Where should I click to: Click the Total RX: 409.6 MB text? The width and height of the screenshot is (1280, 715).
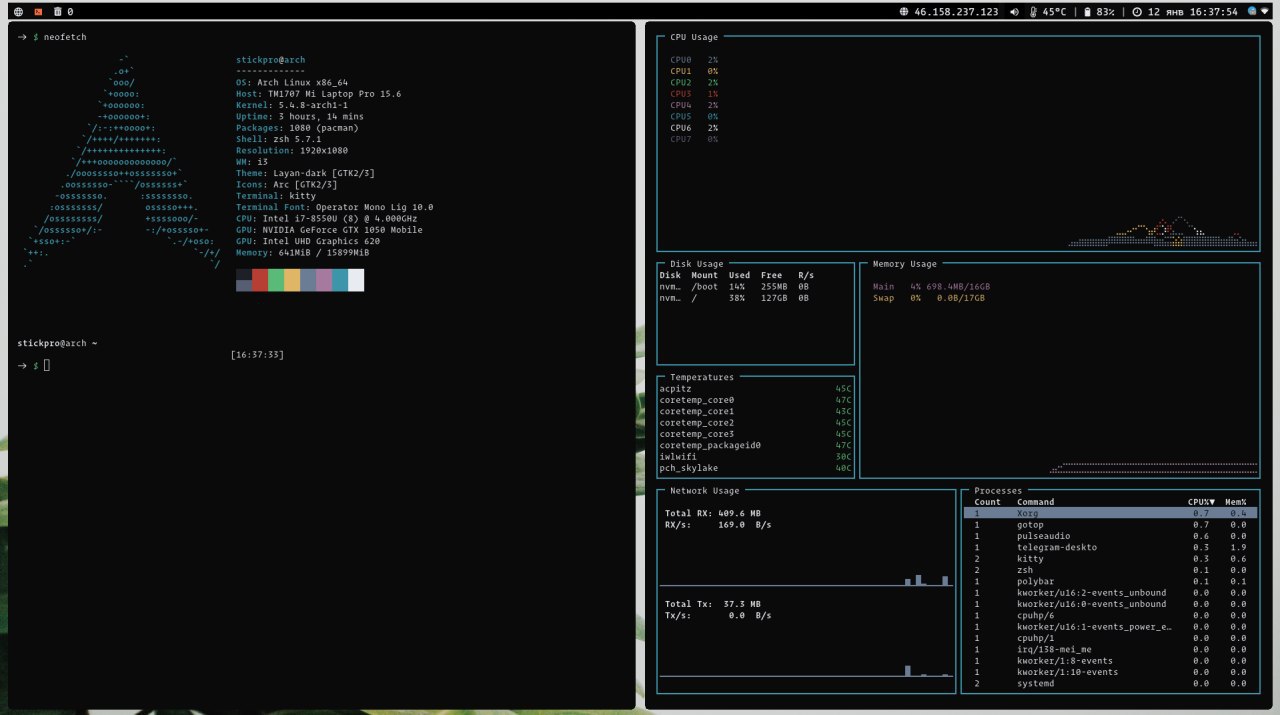[712, 513]
